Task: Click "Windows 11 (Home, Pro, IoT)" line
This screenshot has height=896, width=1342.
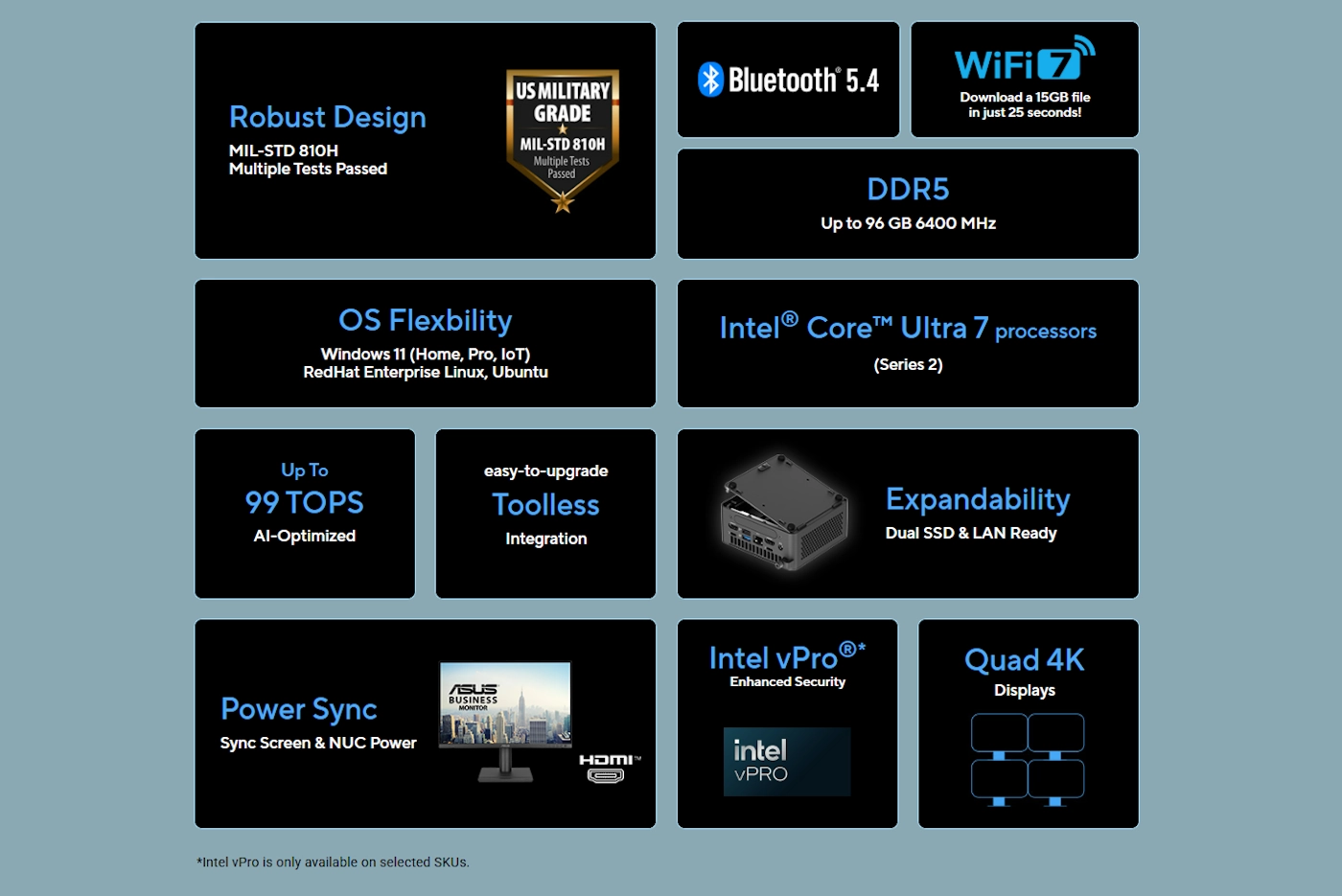Action: [x=426, y=354]
